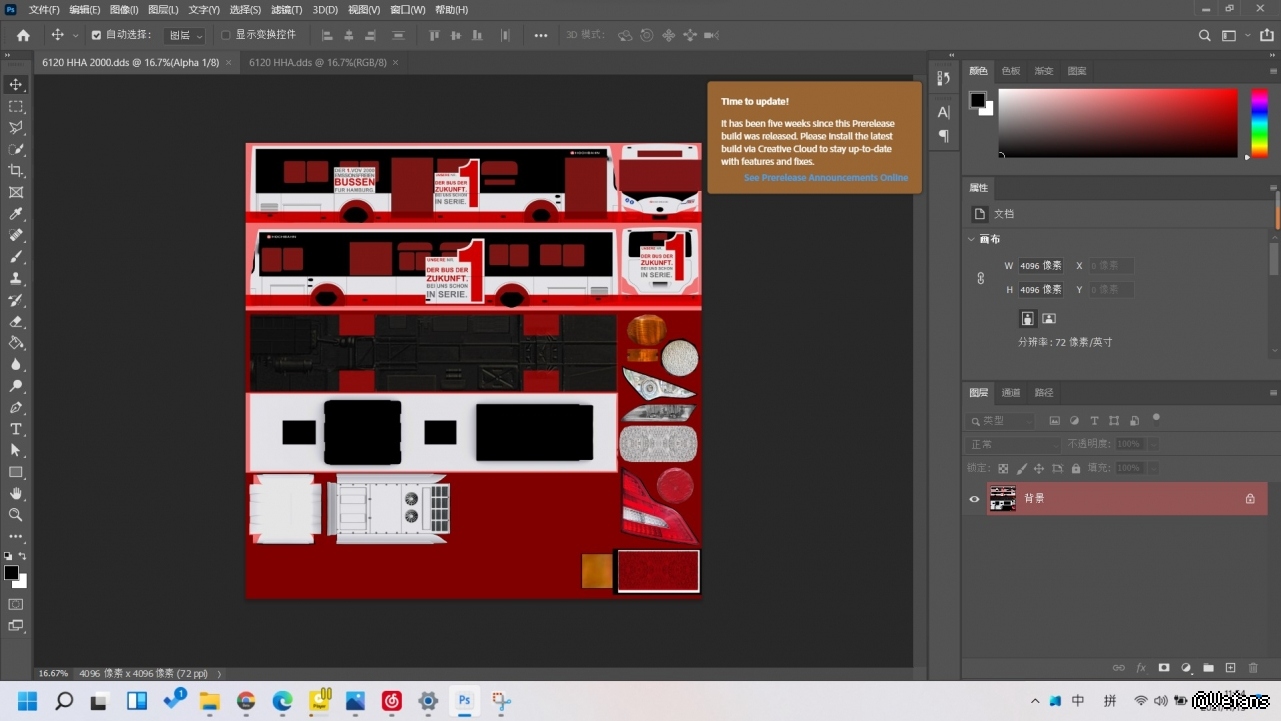Switch to the 6120 HHA.dds document tab

click(x=317, y=62)
